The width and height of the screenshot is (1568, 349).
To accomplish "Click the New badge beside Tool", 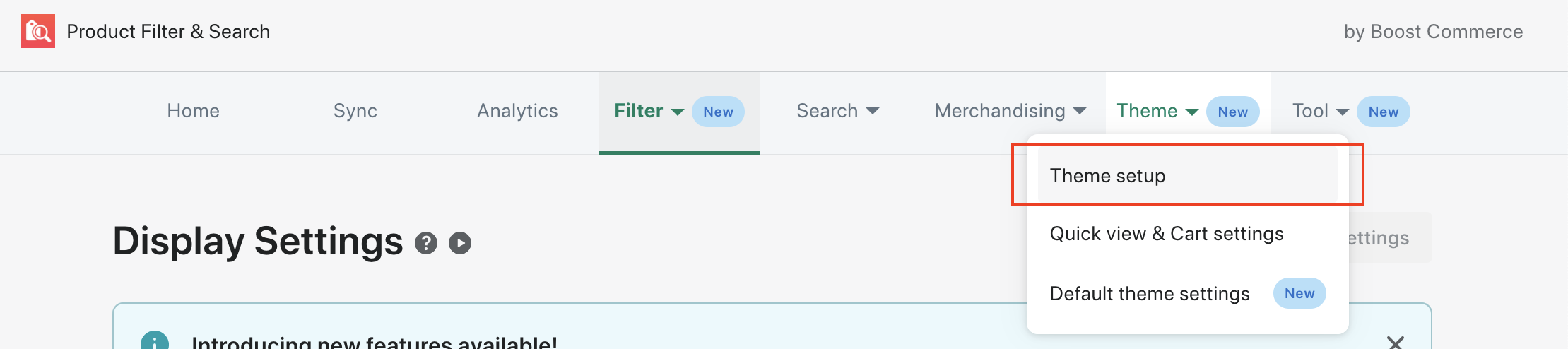I will (1383, 112).
